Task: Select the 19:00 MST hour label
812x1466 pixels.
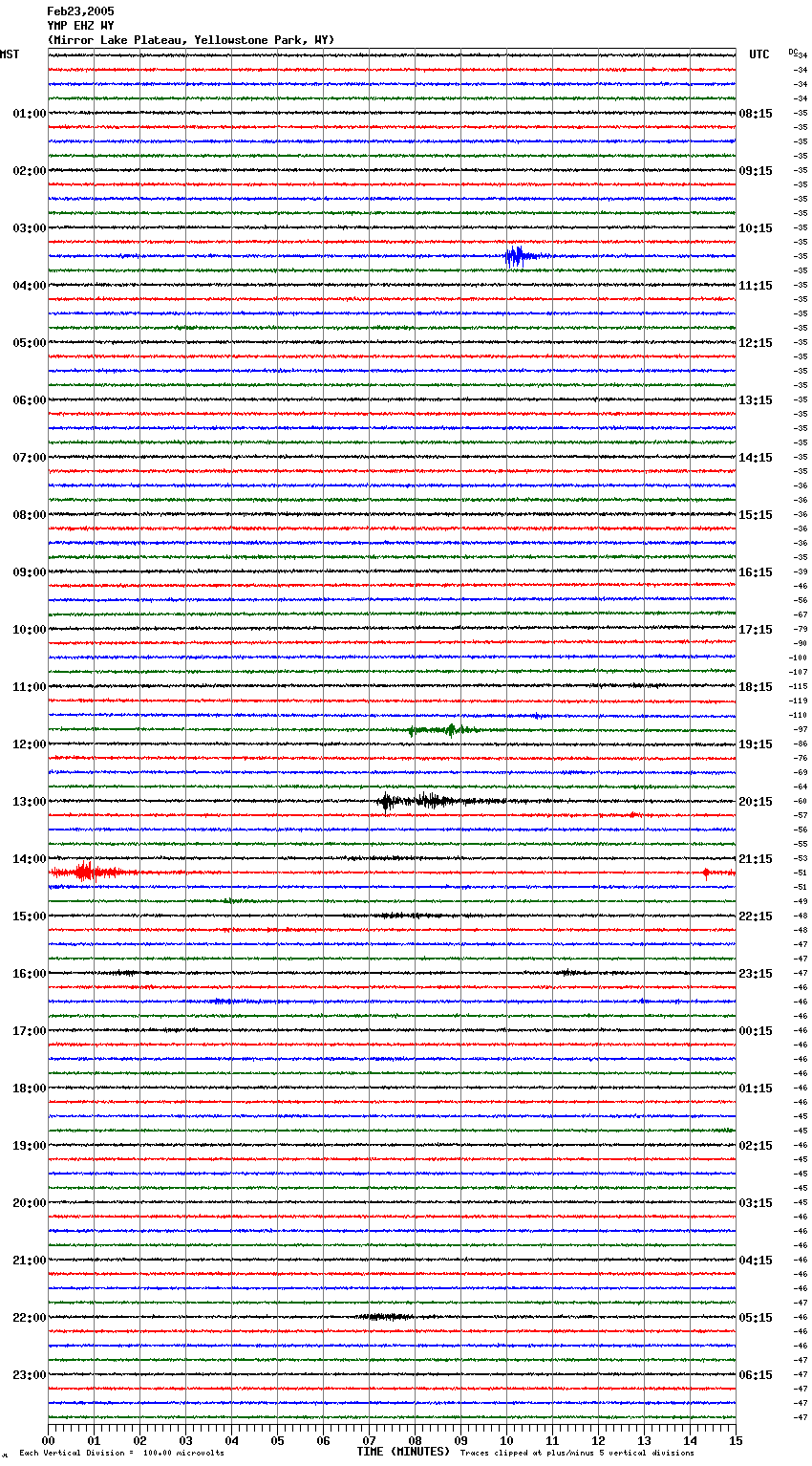Action: tap(30, 1146)
